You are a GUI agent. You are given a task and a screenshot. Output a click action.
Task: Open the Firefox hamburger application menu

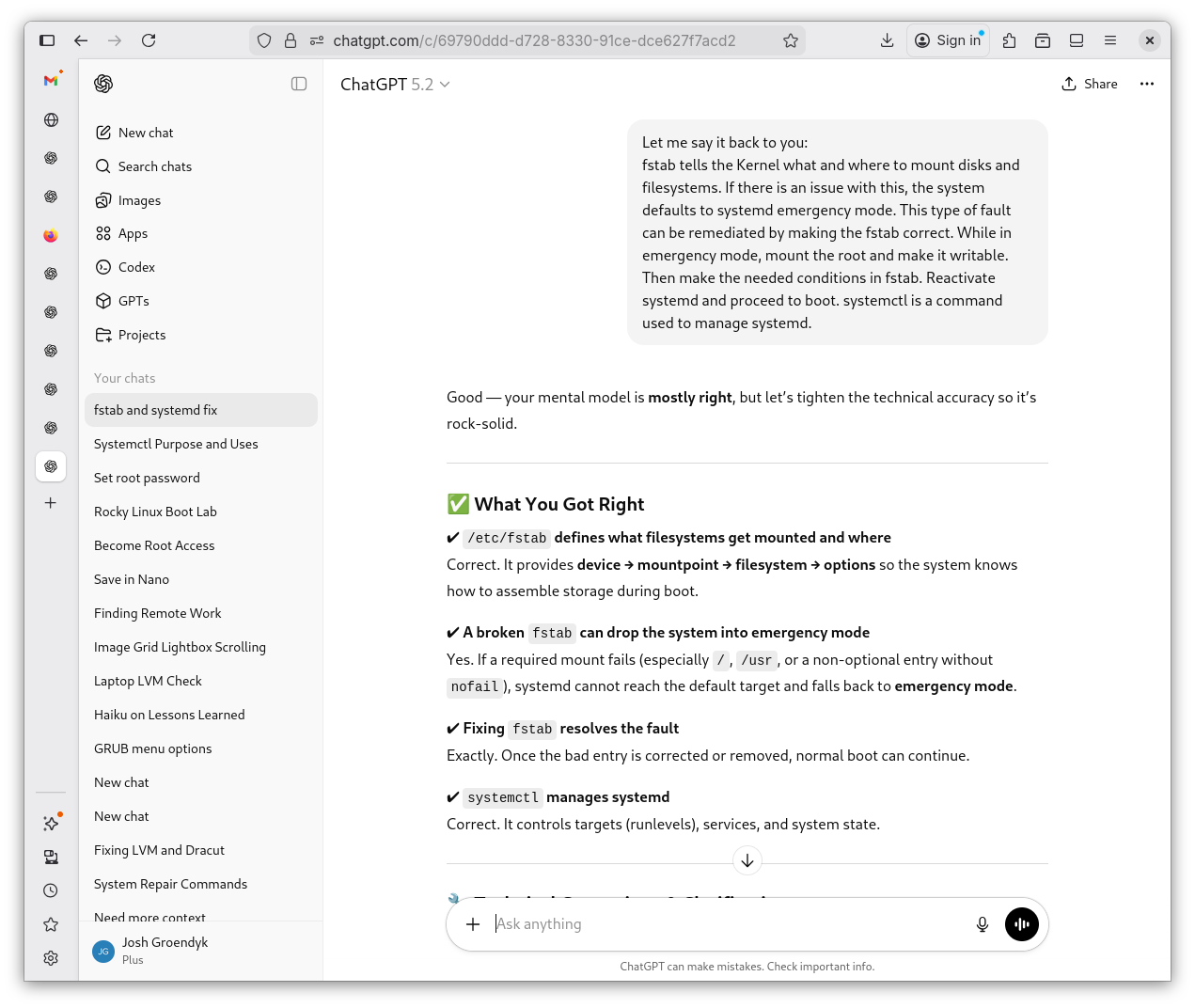[x=1109, y=40]
